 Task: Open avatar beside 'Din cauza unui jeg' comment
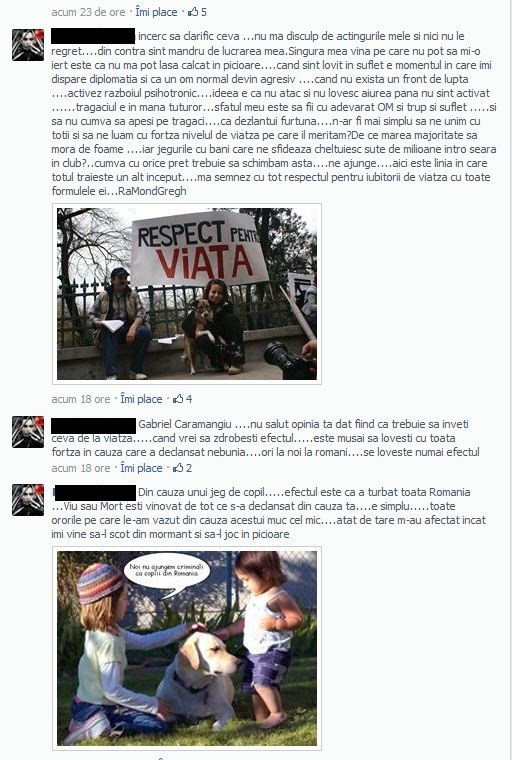pyautogui.click(x=28, y=500)
